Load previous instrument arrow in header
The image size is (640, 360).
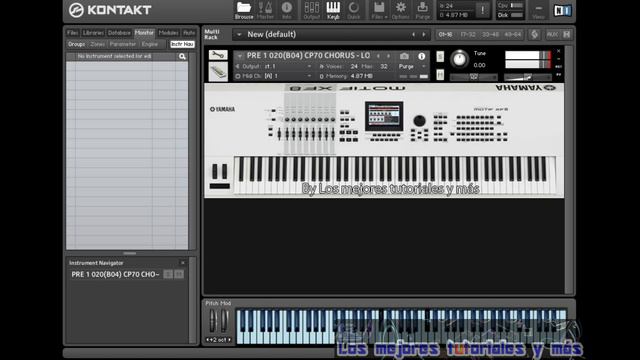click(x=378, y=56)
